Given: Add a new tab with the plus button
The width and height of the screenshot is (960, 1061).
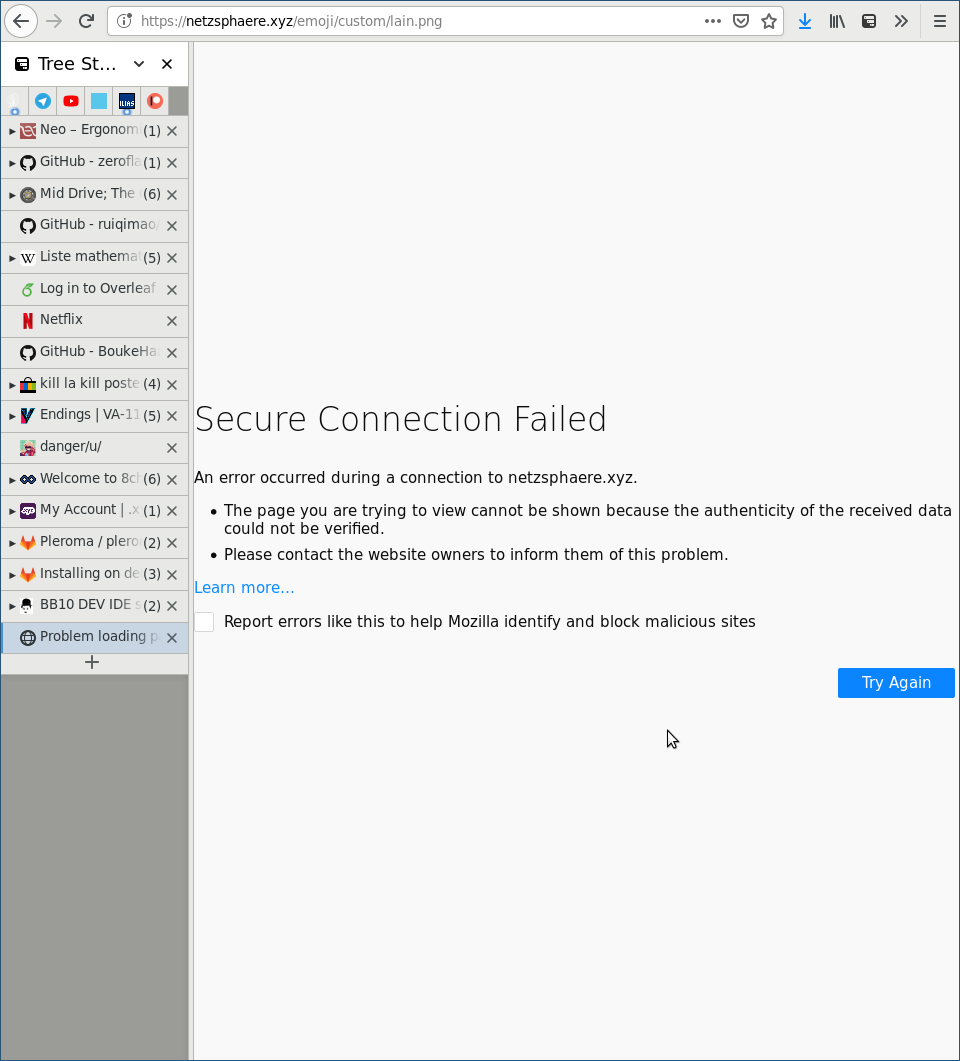Looking at the screenshot, I should click(x=92, y=662).
